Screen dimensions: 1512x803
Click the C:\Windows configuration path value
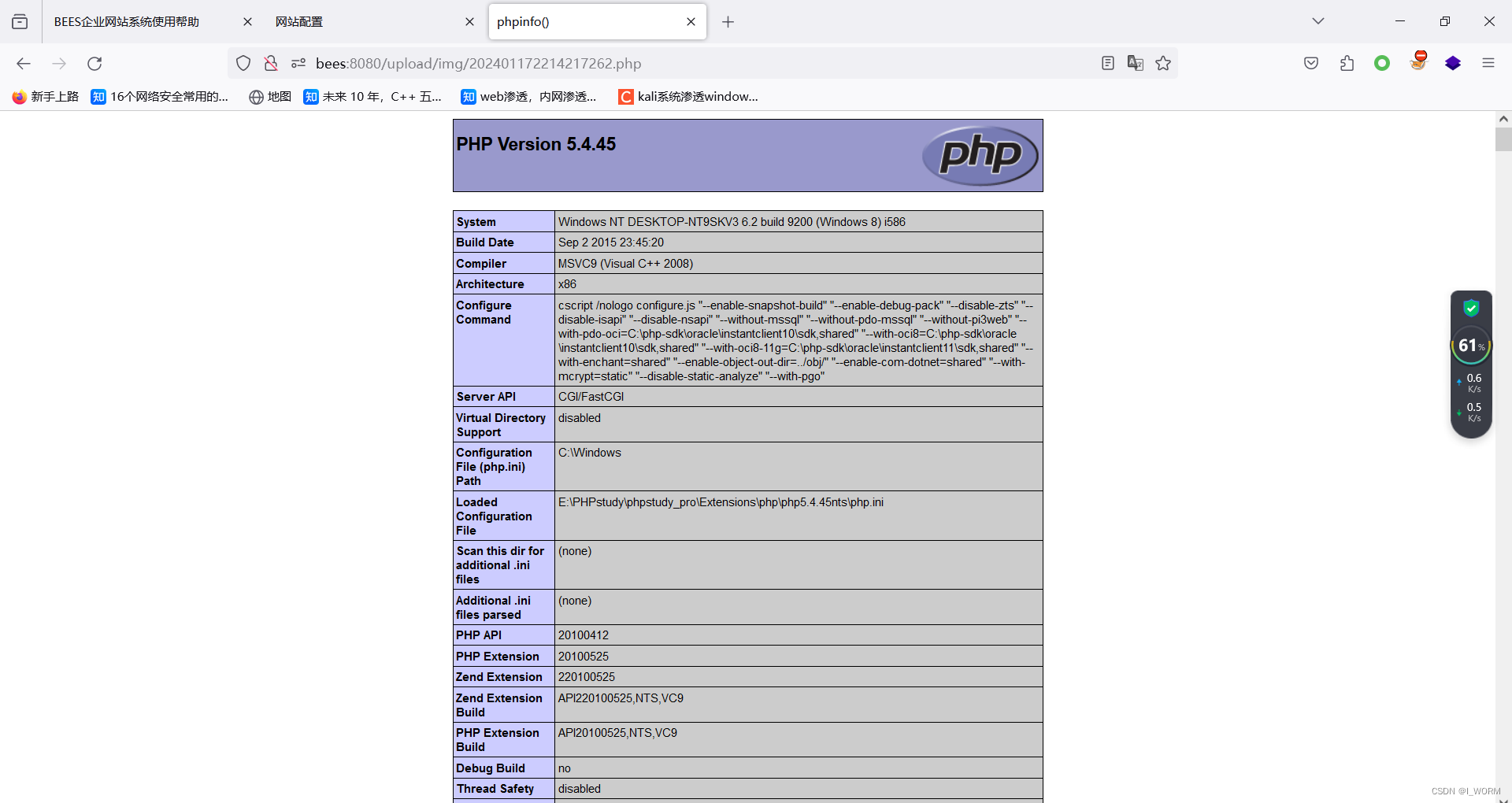pyautogui.click(x=590, y=453)
